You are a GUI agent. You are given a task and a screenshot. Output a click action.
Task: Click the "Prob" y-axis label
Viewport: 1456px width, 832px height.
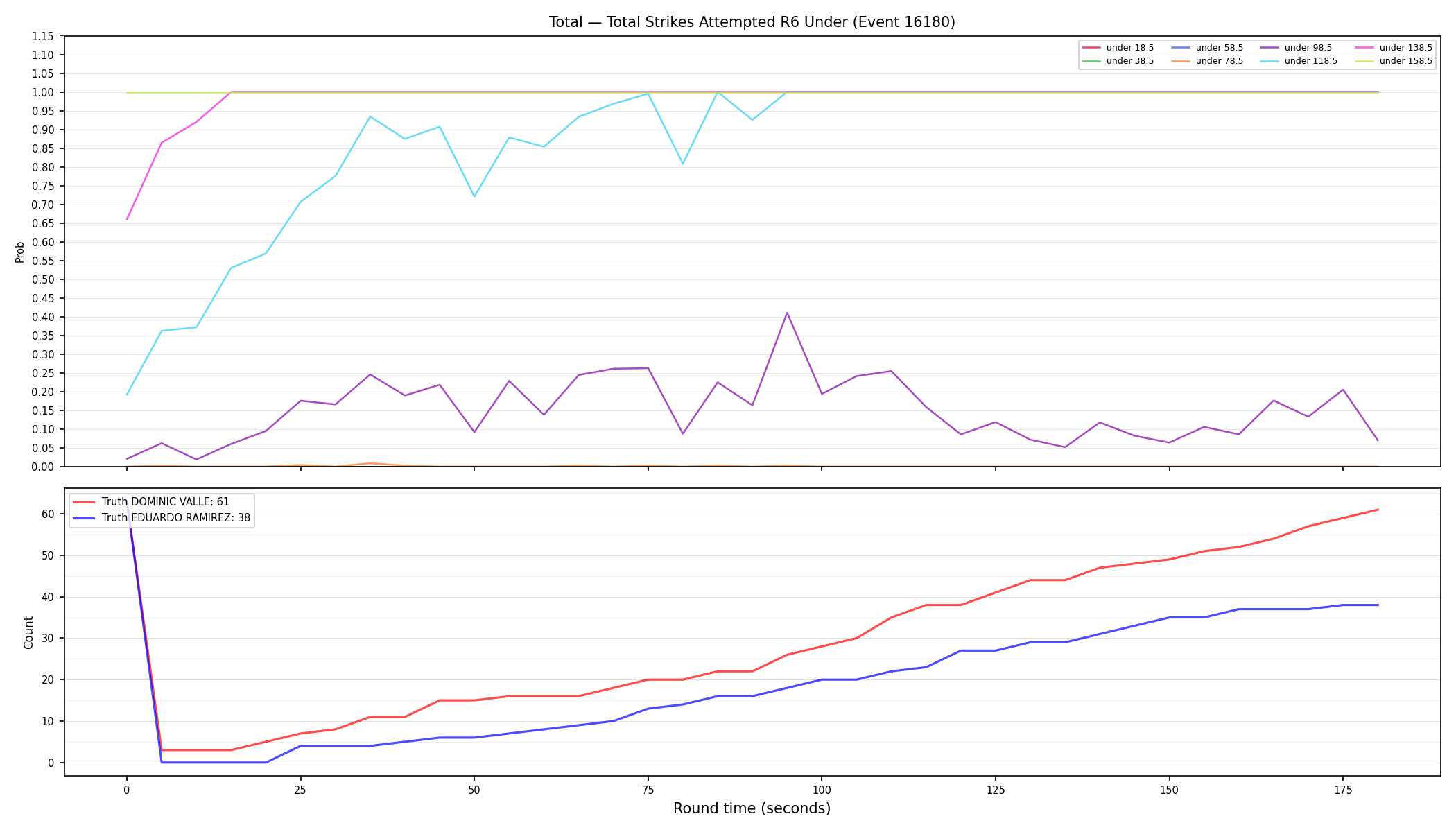click(x=20, y=252)
